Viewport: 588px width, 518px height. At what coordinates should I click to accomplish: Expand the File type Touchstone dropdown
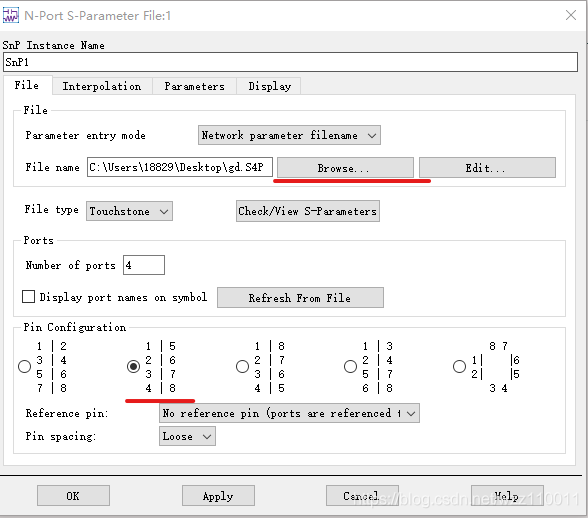coord(129,211)
